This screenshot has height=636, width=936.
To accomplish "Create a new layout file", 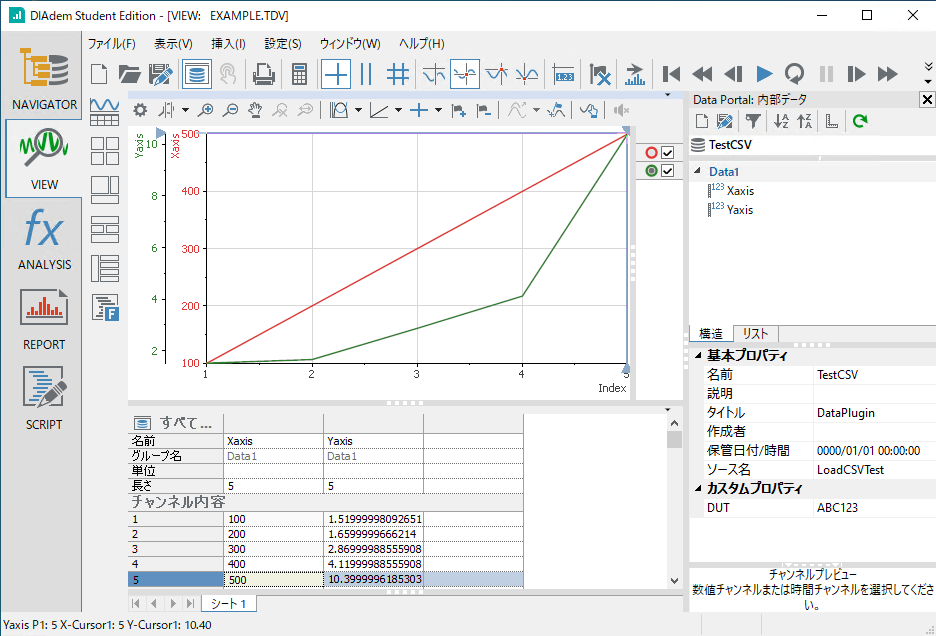I will point(99,74).
